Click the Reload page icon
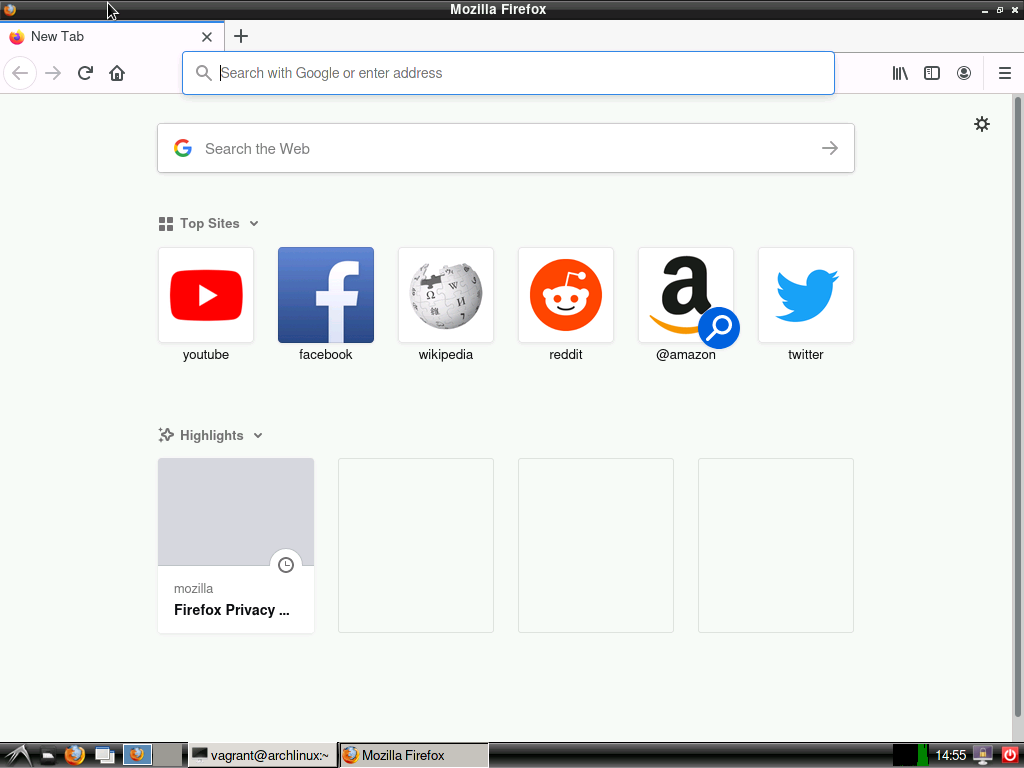 point(86,73)
